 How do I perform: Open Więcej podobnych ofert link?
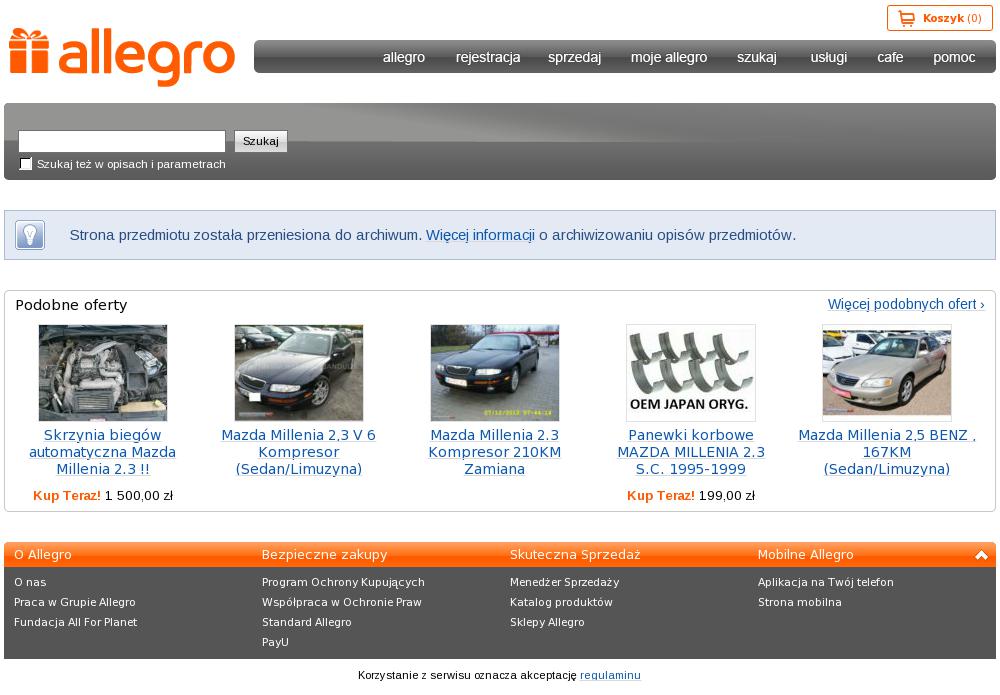906,304
